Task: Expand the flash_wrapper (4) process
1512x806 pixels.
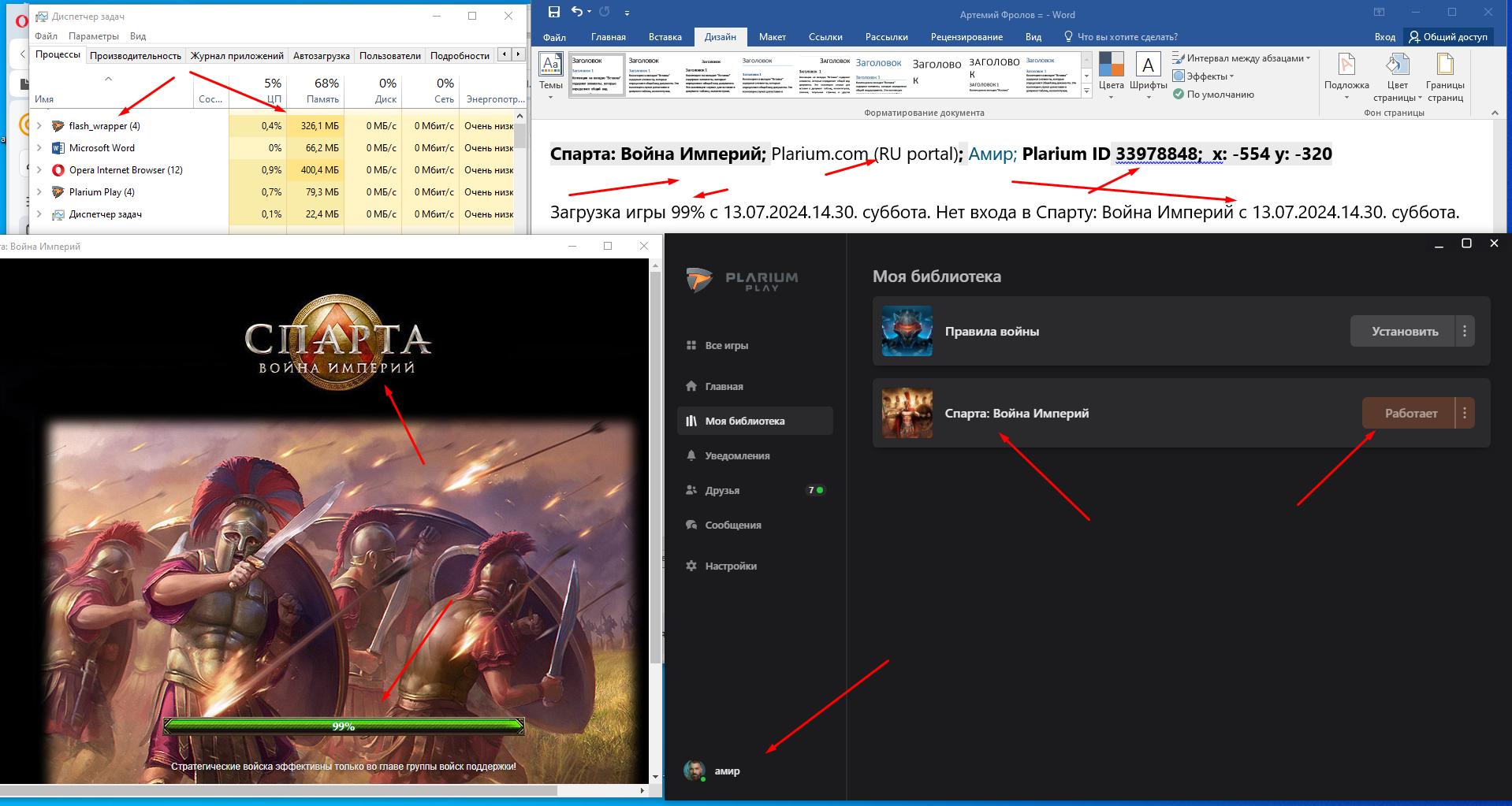Action: (x=39, y=126)
